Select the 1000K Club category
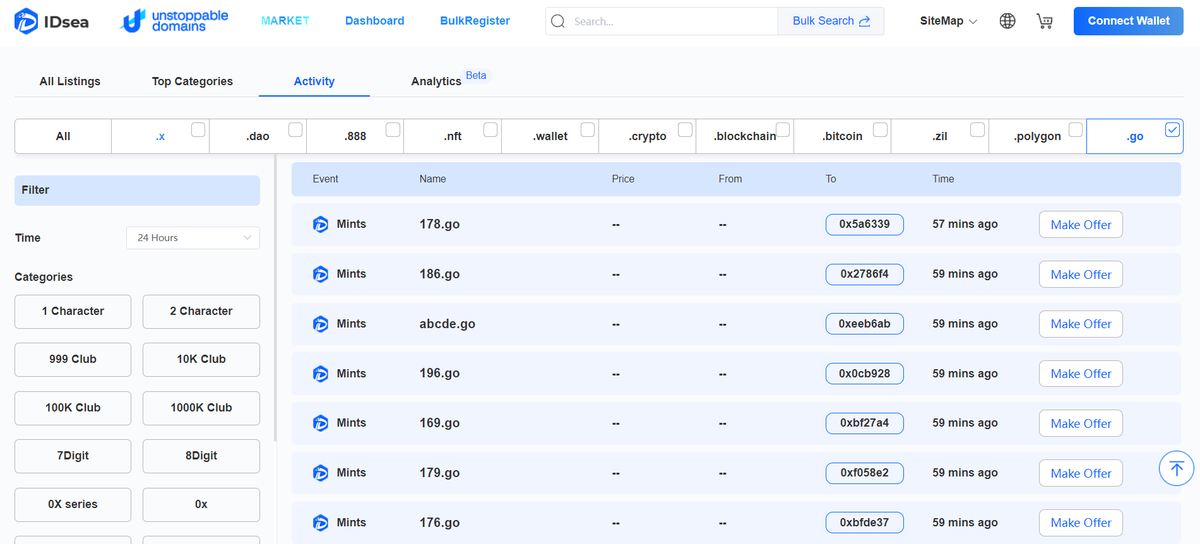The width and height of the screenshot is (1200, 544). point(201,408)
